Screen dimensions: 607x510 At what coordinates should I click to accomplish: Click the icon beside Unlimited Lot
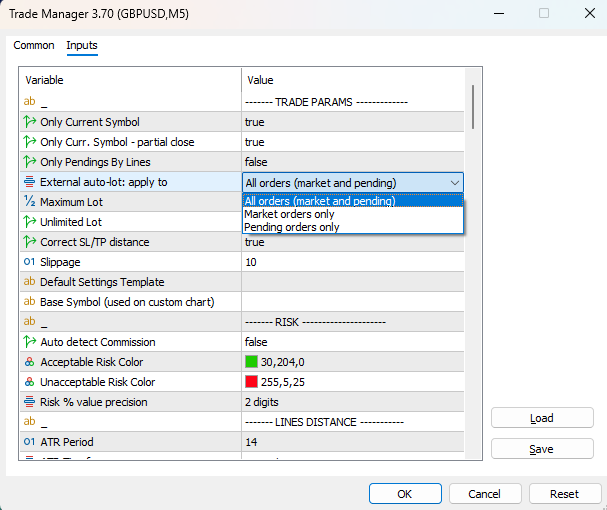[x=29, y=222]
